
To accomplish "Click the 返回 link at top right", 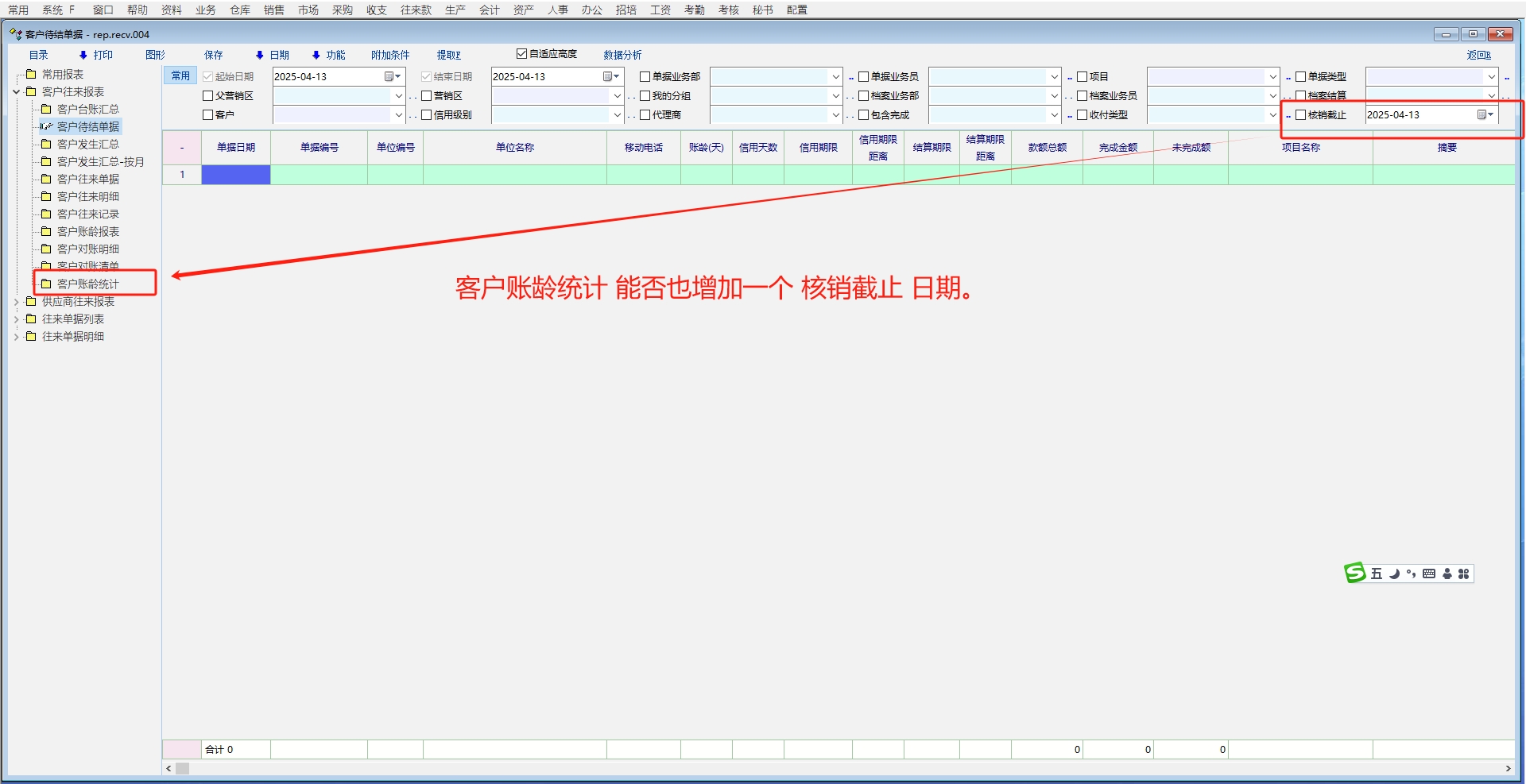I will 1478,55.
